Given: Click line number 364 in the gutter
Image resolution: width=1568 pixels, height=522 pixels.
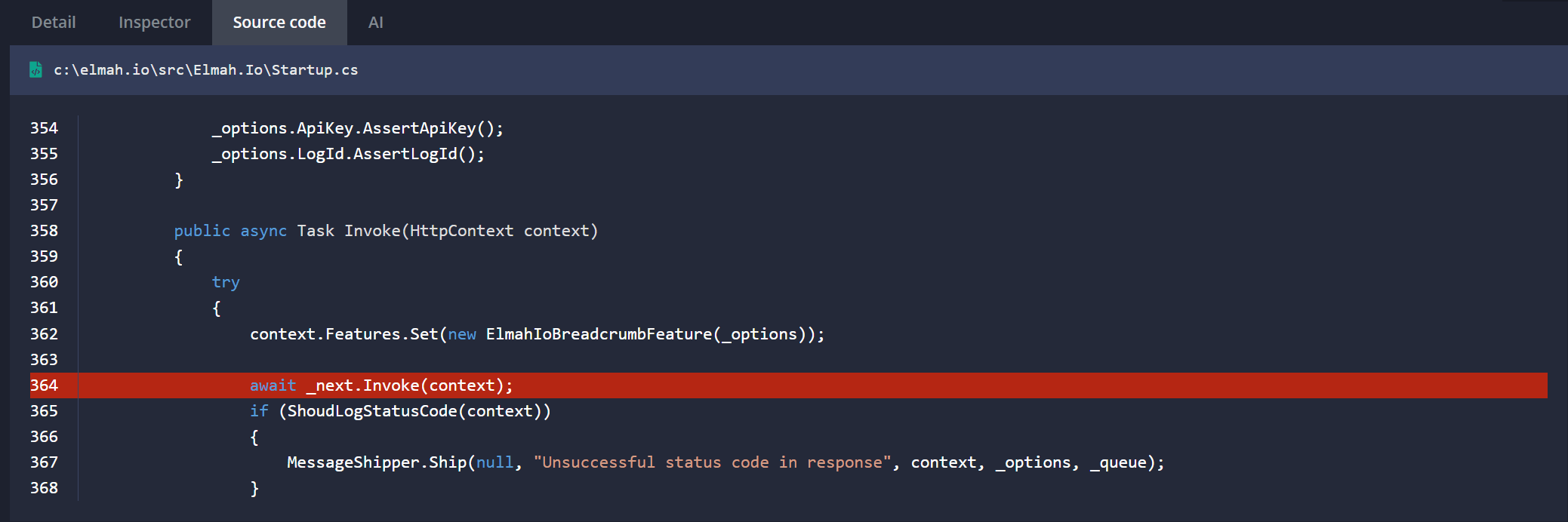Looking at the screenshot, I should point(44,385).
